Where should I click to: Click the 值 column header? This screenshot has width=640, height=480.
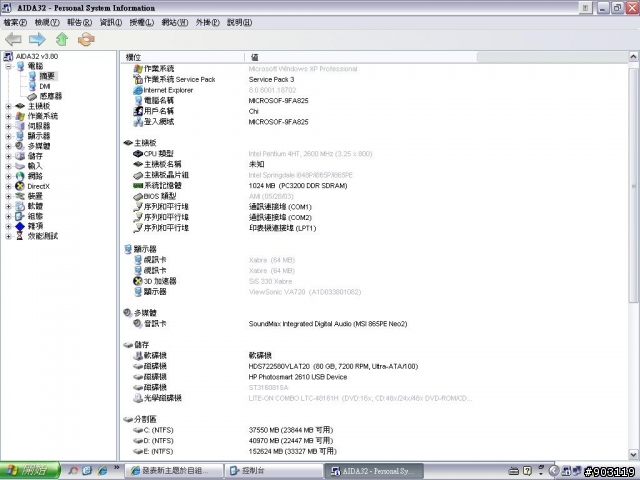360,57
